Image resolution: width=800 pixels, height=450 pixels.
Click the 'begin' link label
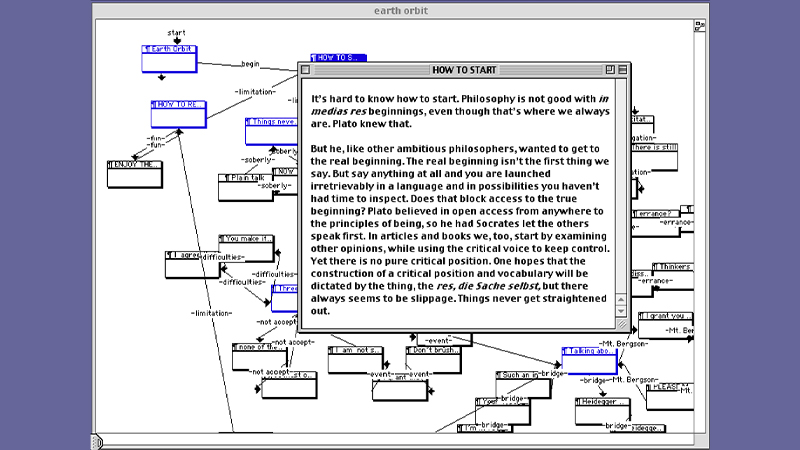point(250,64)
